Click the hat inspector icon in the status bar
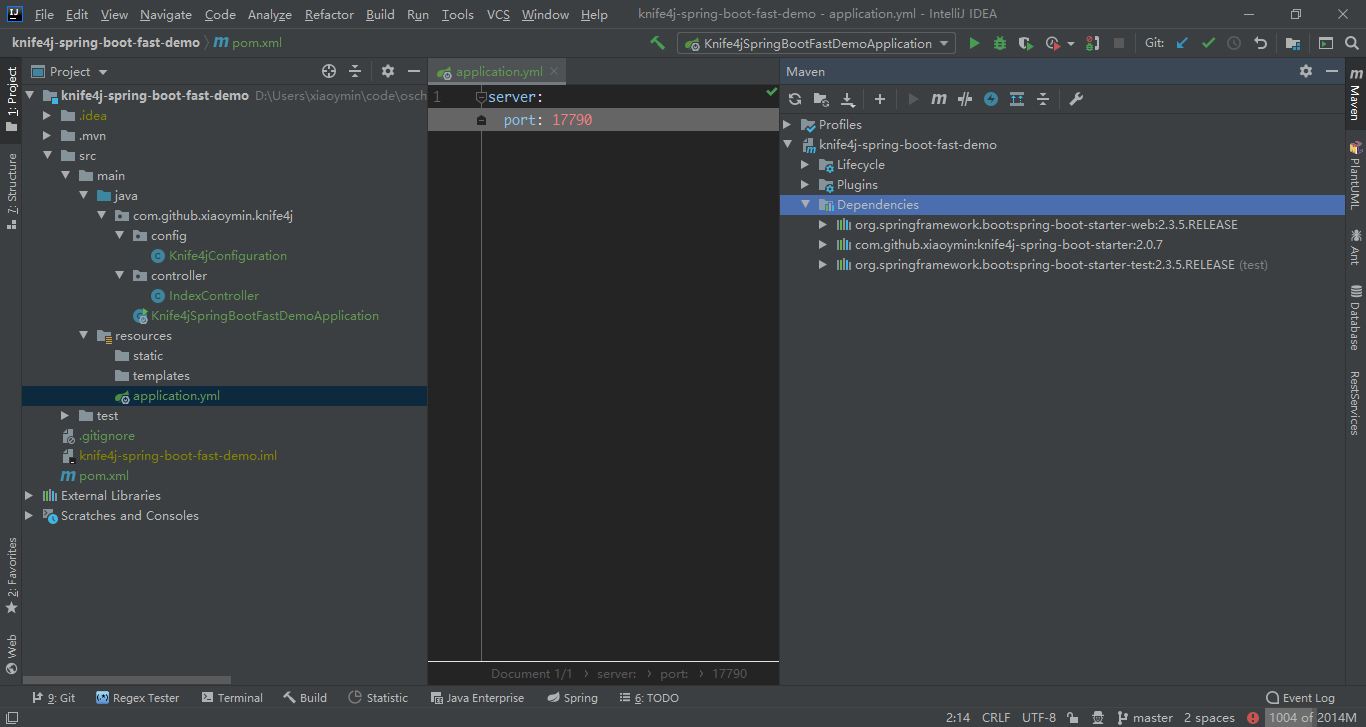Viewport: 1366px width, 727px height. (1098, 718)
